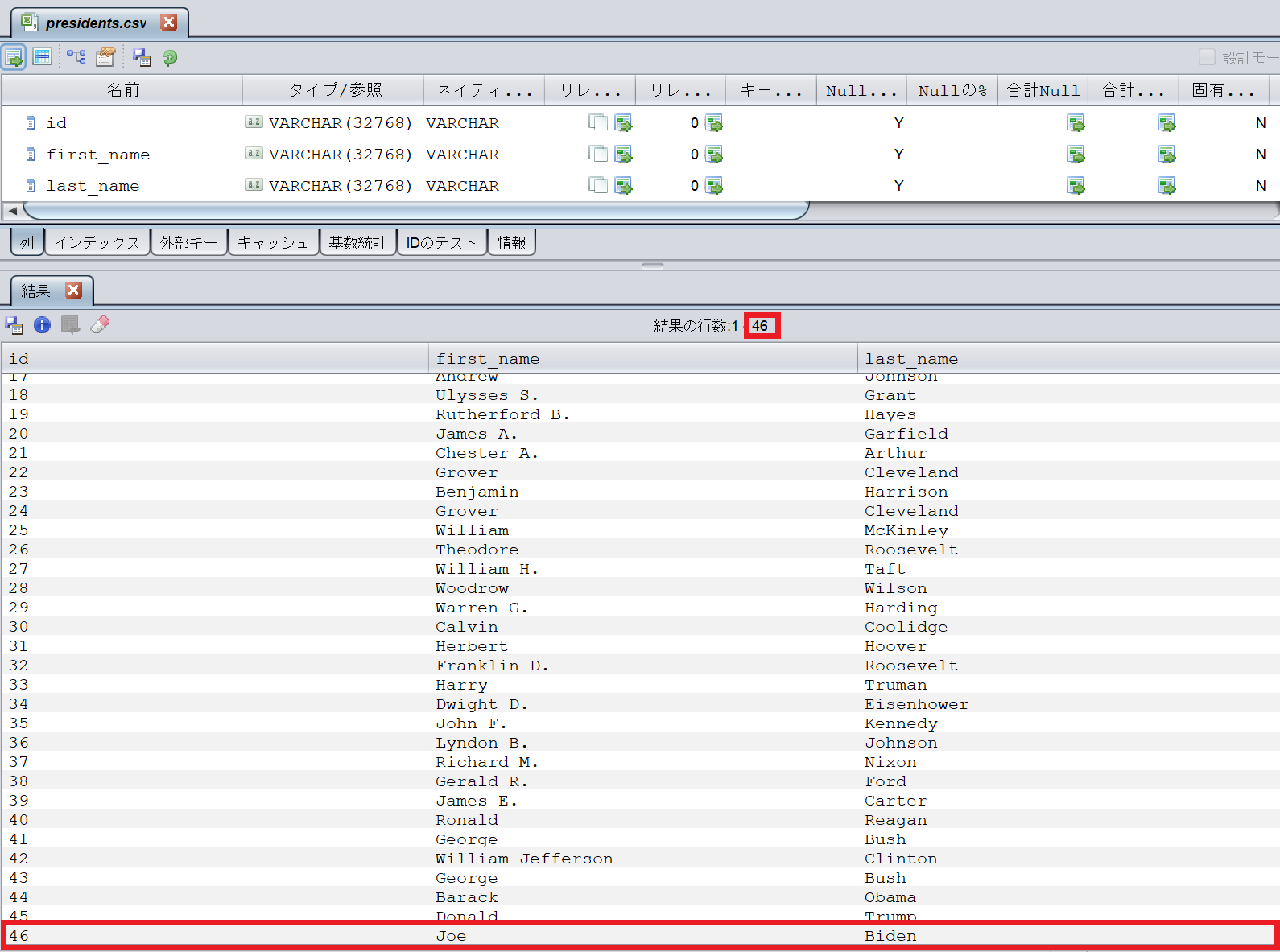The width and height of the screenshot is (1280, 952).
Task: Click the copy pages icon in first_name row
Action: (x=598, y=154)
